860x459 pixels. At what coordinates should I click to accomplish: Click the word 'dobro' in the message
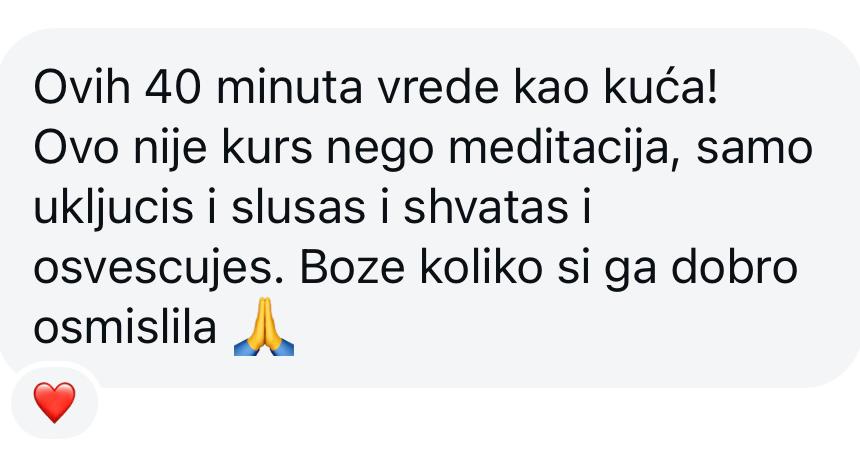point(734,268)
